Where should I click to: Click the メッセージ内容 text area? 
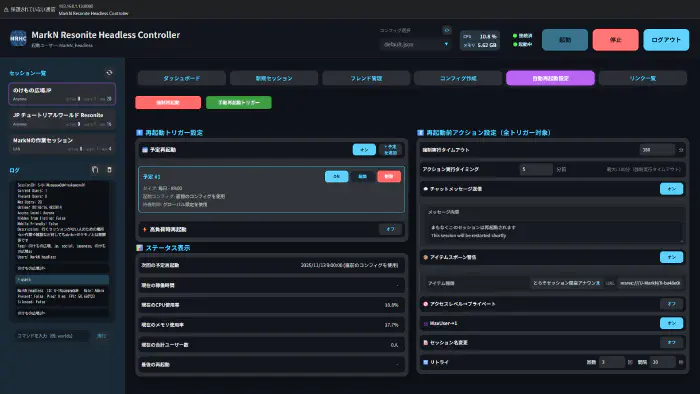(555, 232)
